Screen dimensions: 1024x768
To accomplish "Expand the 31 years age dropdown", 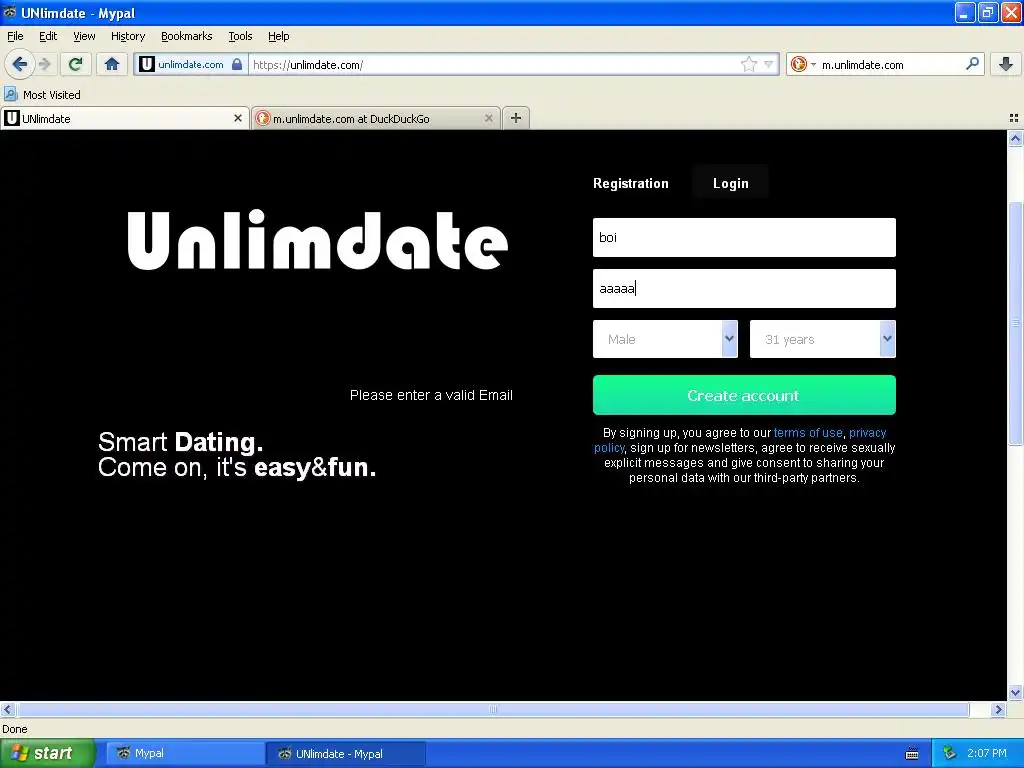I will [x=822, y=339].
